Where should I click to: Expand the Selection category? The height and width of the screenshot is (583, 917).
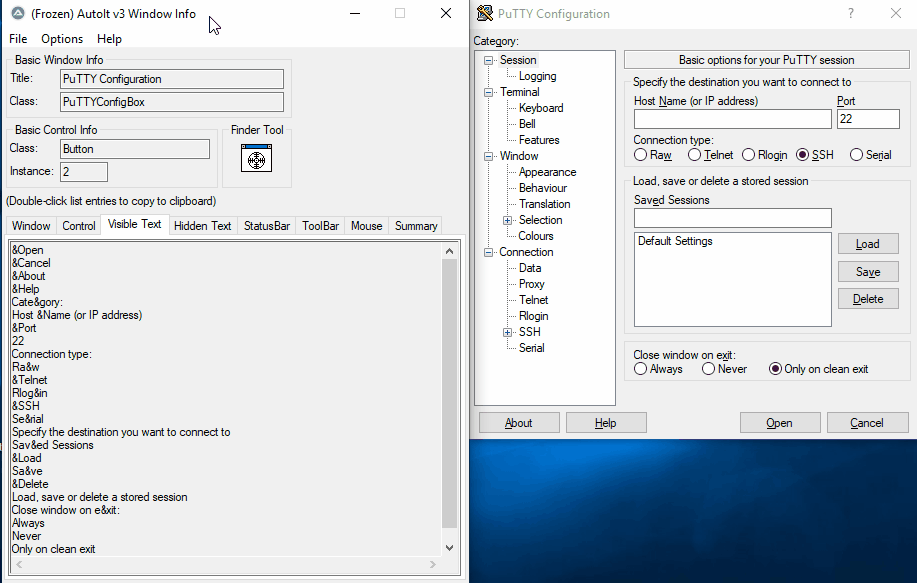[x=507, y=219]
